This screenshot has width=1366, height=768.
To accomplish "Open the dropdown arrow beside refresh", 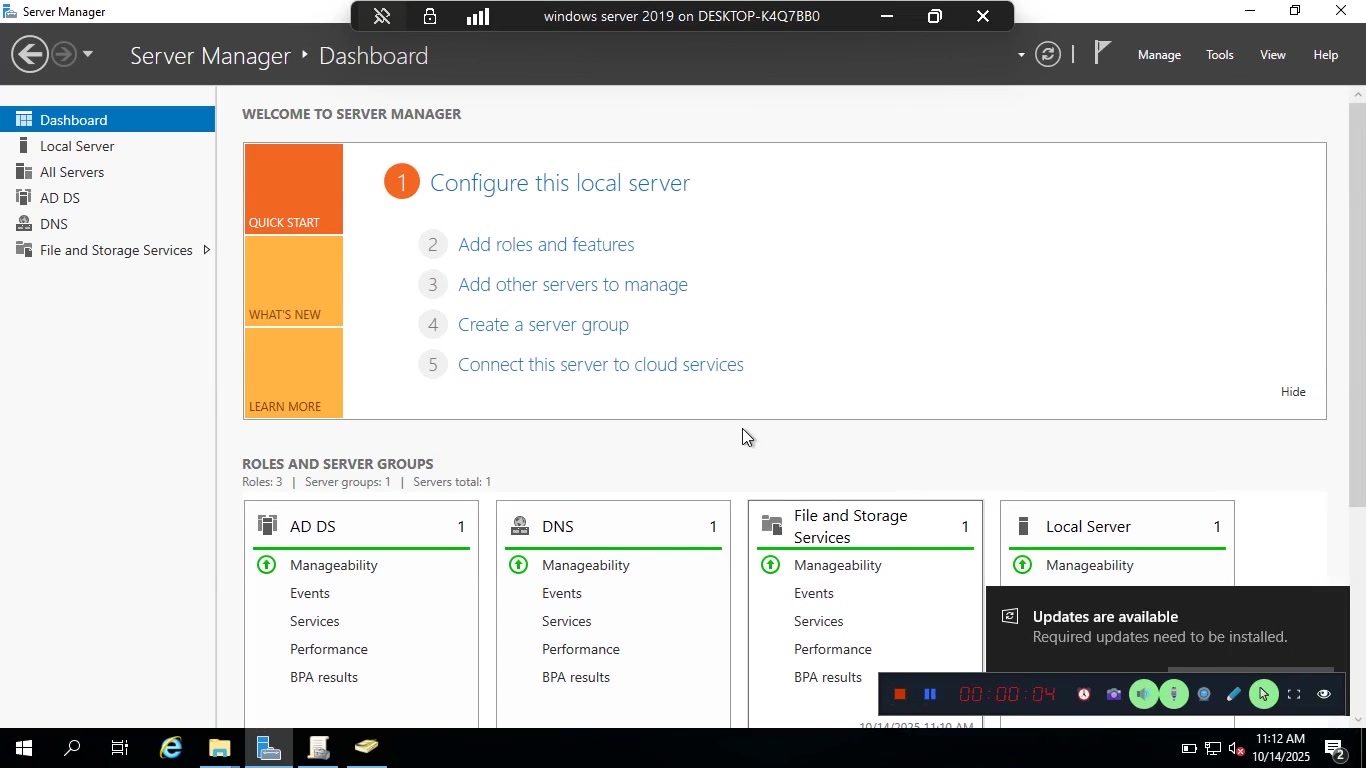I will click(x=1021, y=55).
